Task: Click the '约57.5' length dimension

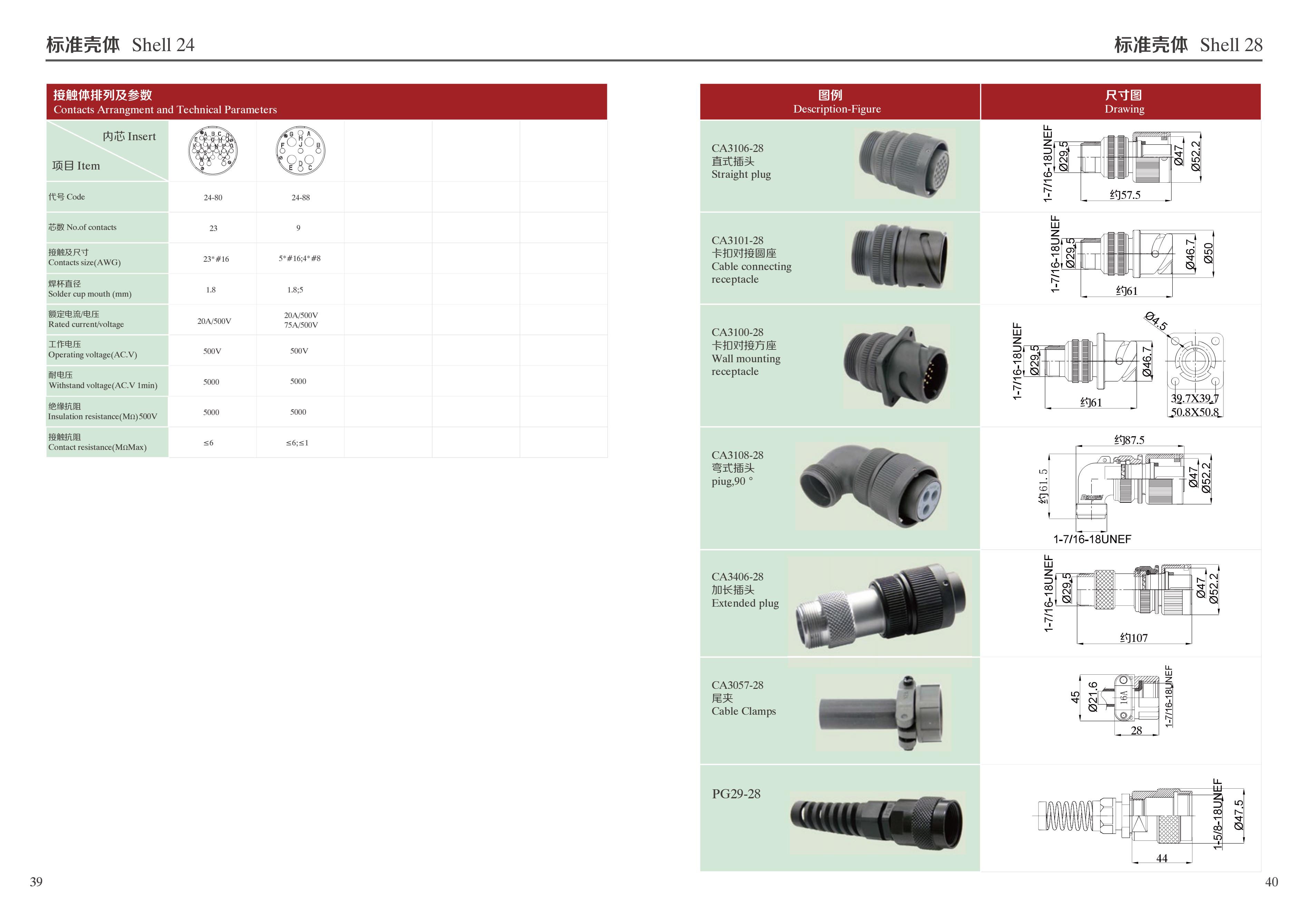Action: [x=1125, y=195]
